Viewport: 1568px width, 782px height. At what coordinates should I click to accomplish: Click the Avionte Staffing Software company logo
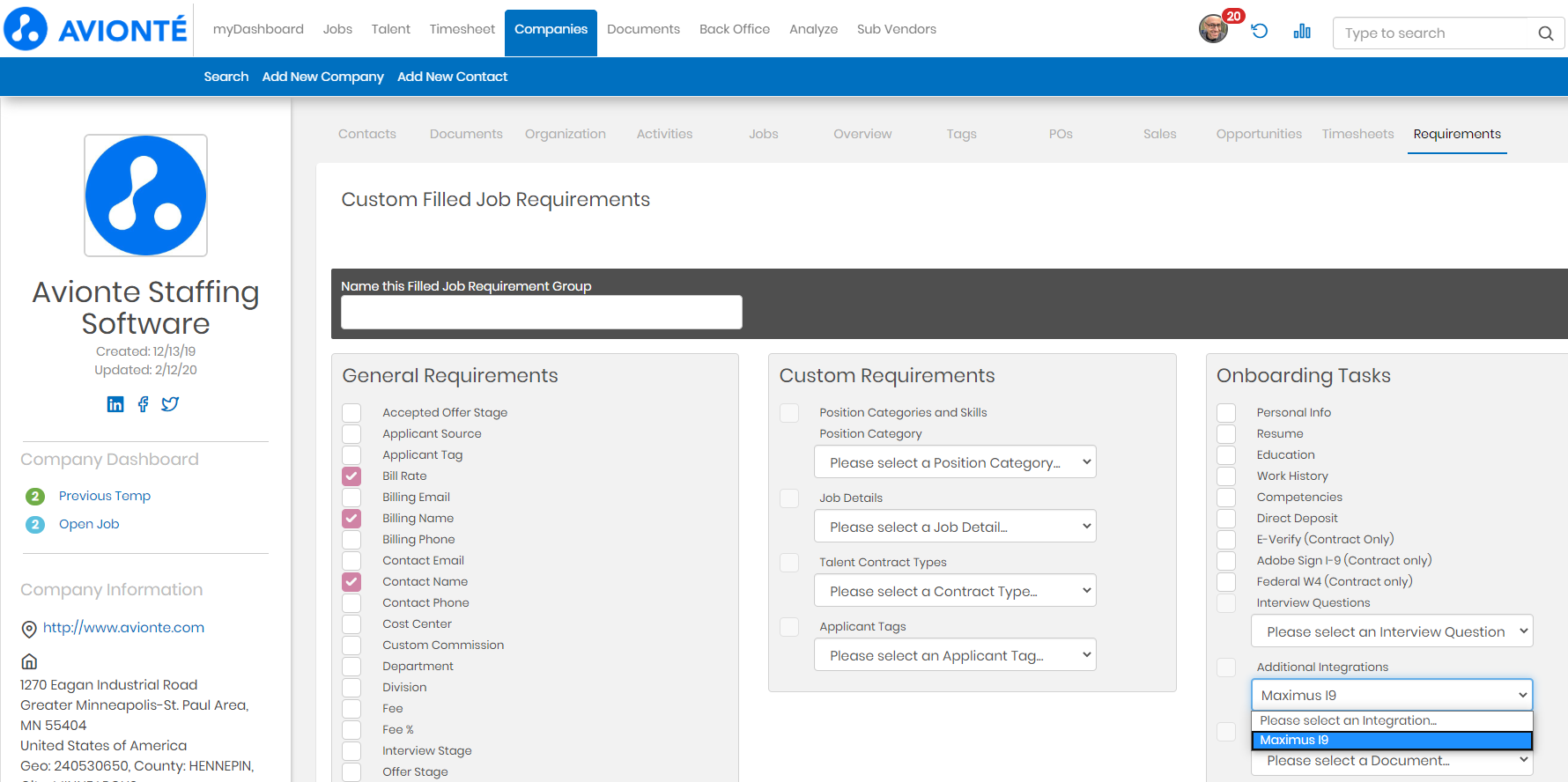[x=145, y=195]
